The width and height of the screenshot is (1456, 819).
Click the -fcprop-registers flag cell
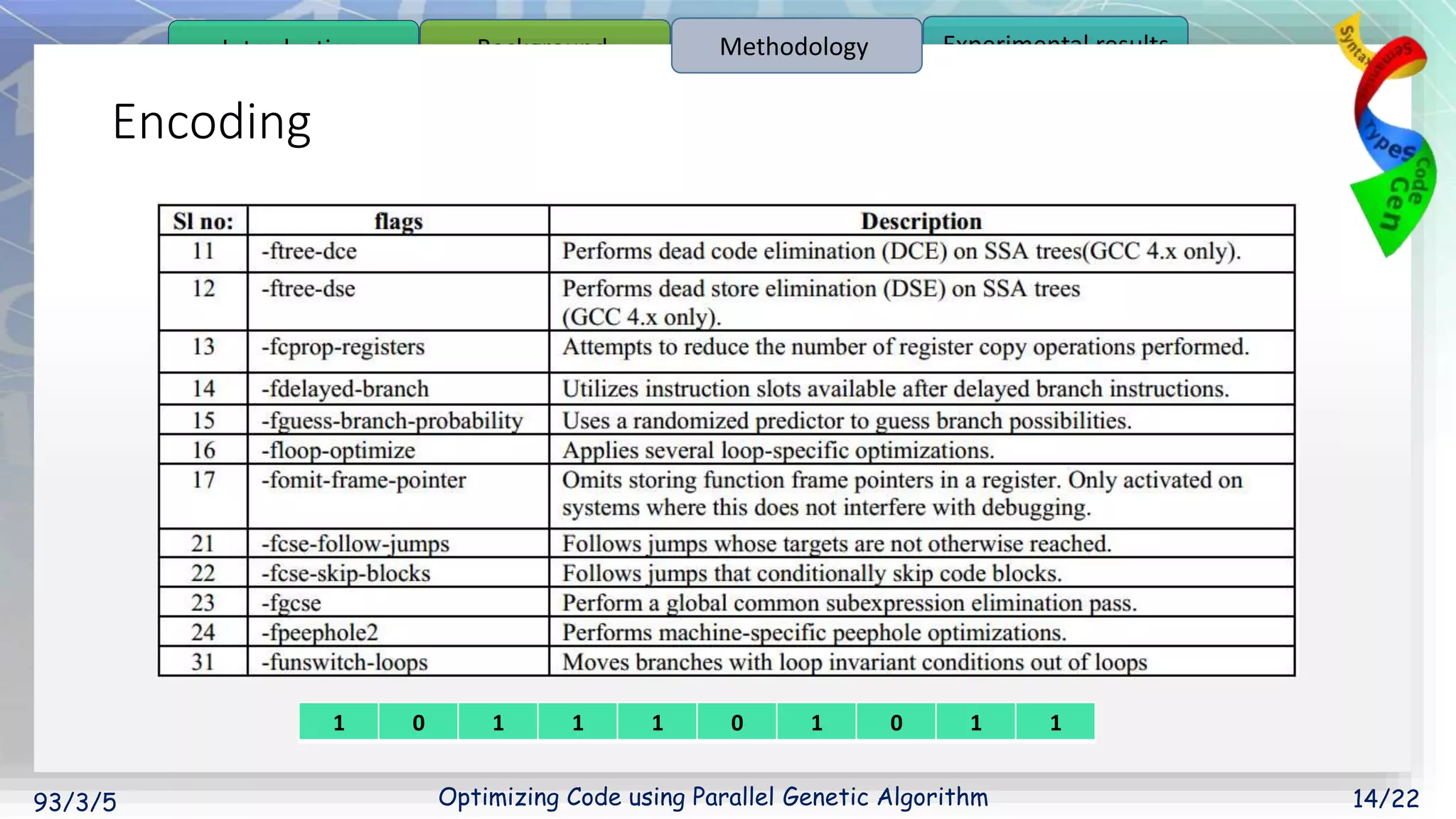click(398, 351)
